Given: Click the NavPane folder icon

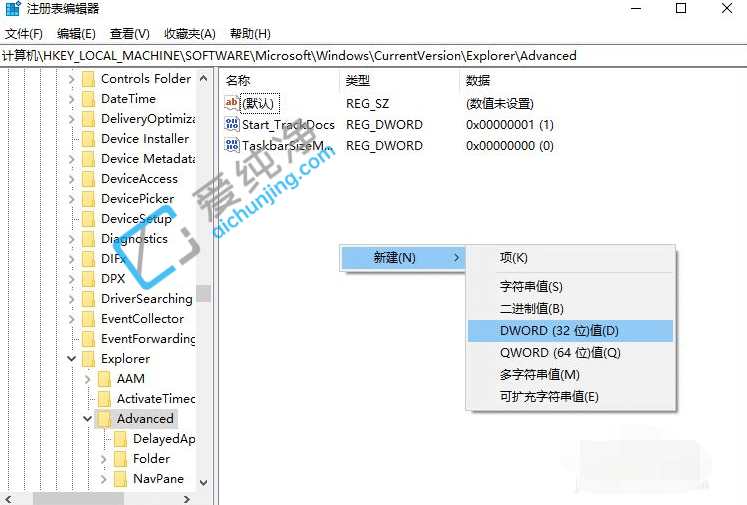Looking at the screenshot, I should [x=121, y=479].
